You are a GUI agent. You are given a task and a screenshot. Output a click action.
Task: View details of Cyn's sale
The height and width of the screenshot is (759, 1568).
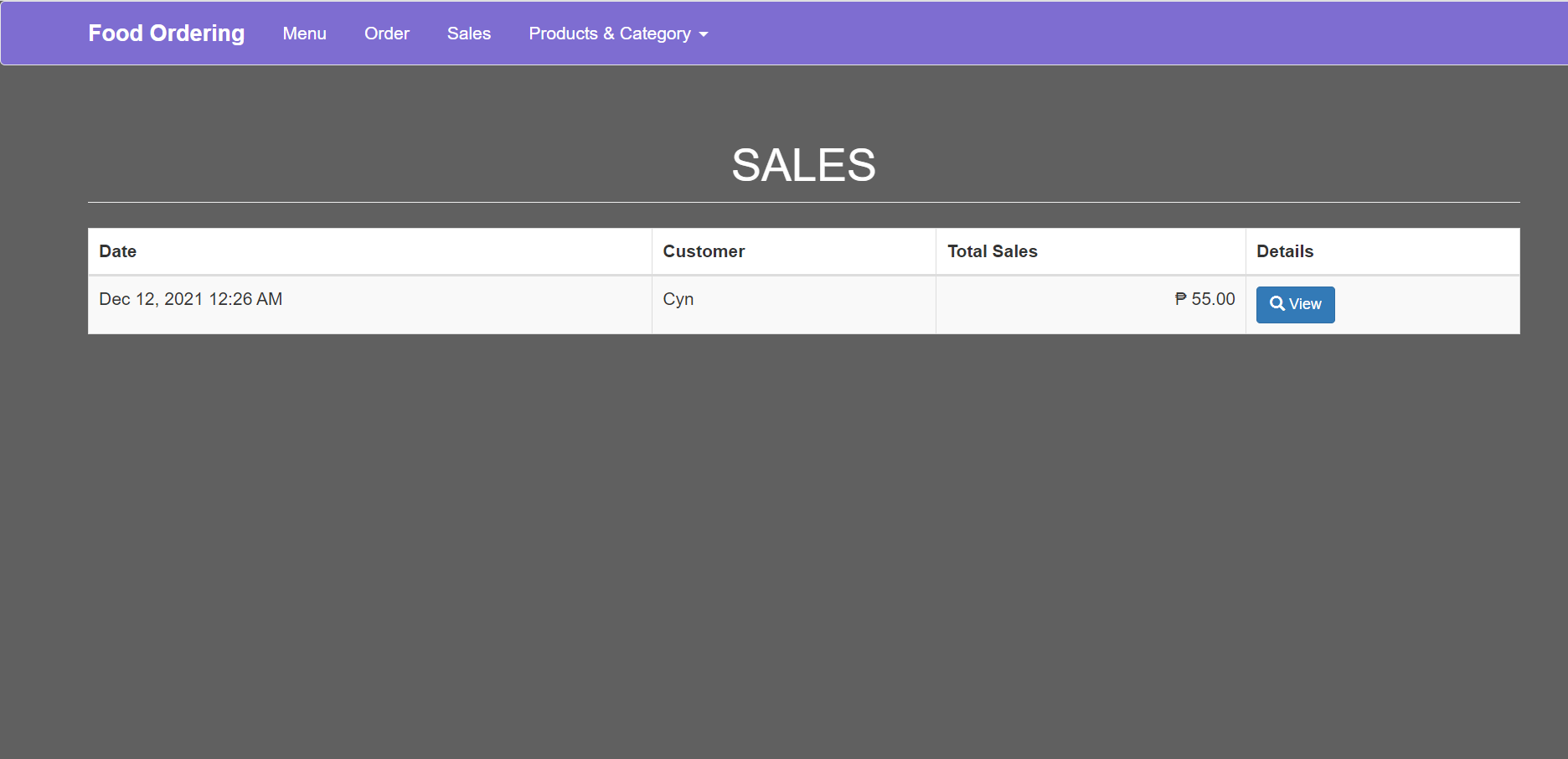[x=1295, y=304]
